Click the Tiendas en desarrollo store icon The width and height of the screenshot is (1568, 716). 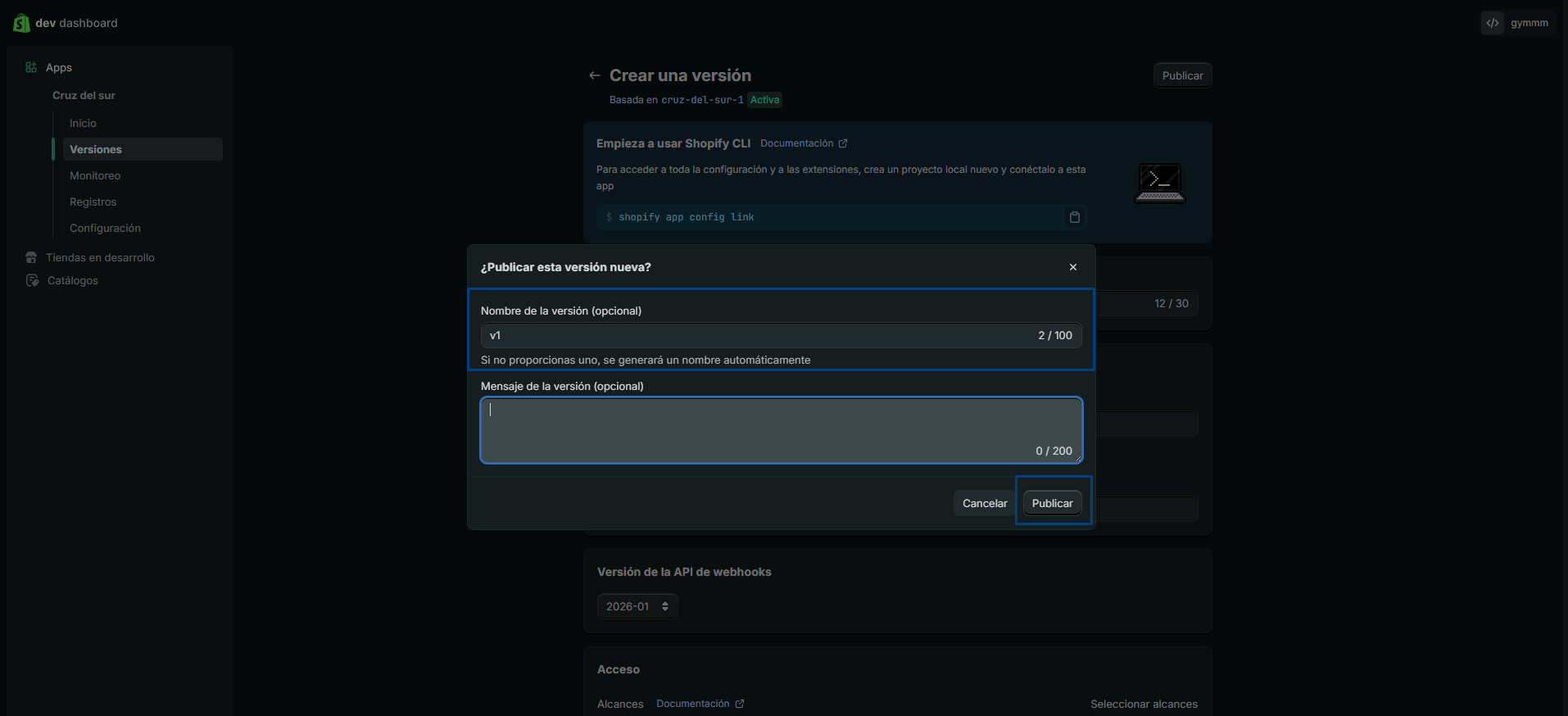click(x=31, y=257)
